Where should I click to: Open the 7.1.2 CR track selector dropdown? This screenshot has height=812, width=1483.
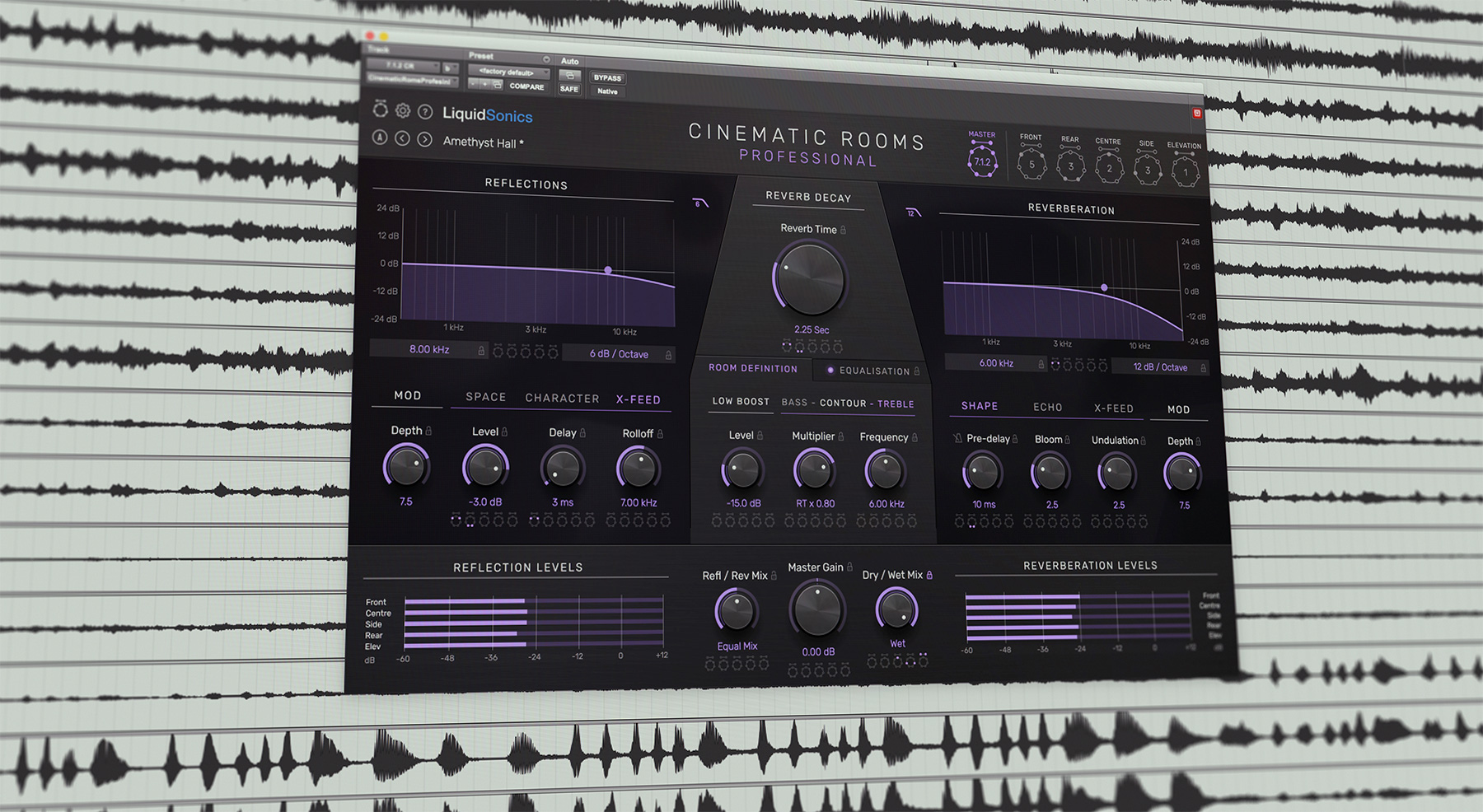tap(403, 65)
